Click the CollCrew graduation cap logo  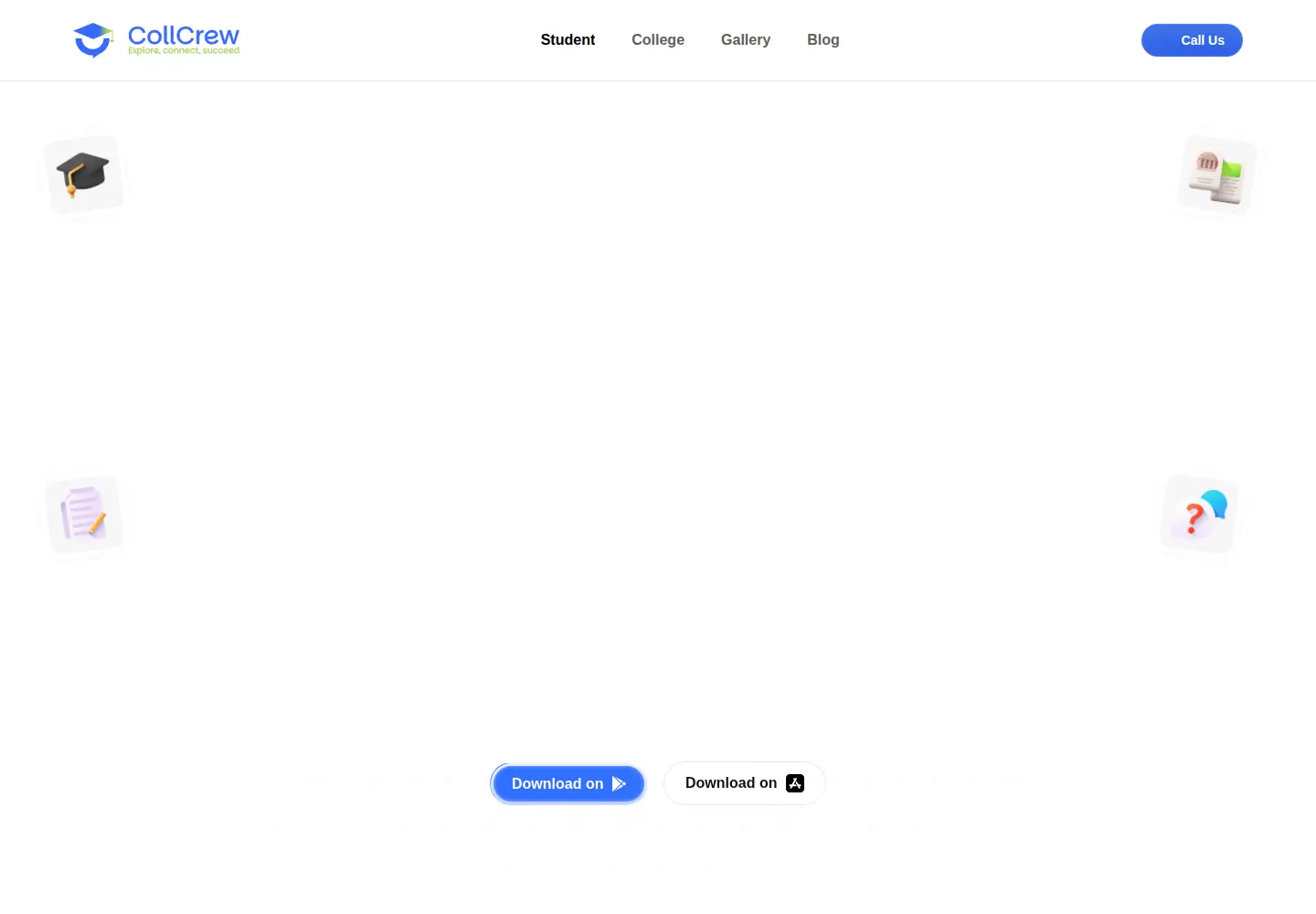point(93,40)
